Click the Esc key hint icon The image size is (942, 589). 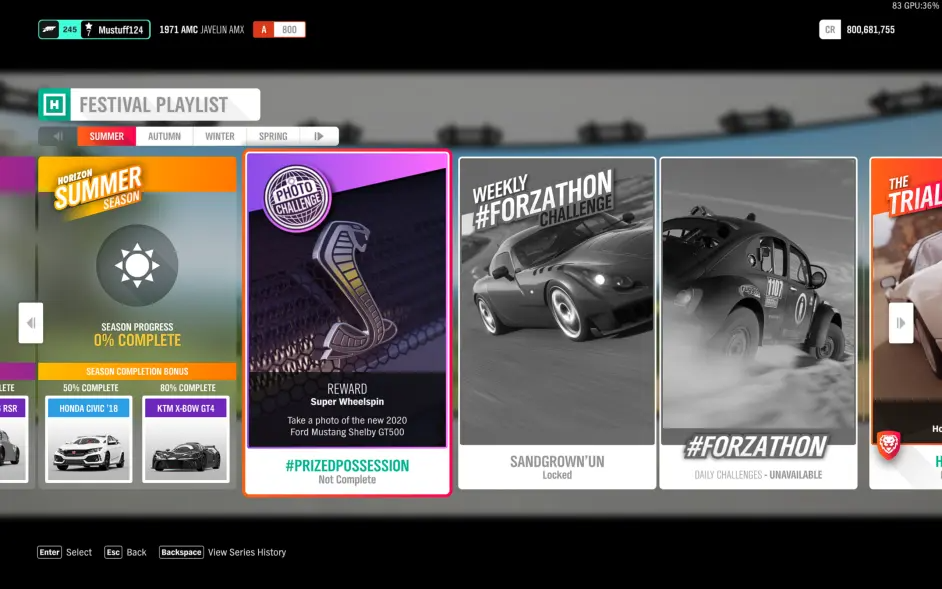coord(114,552)
